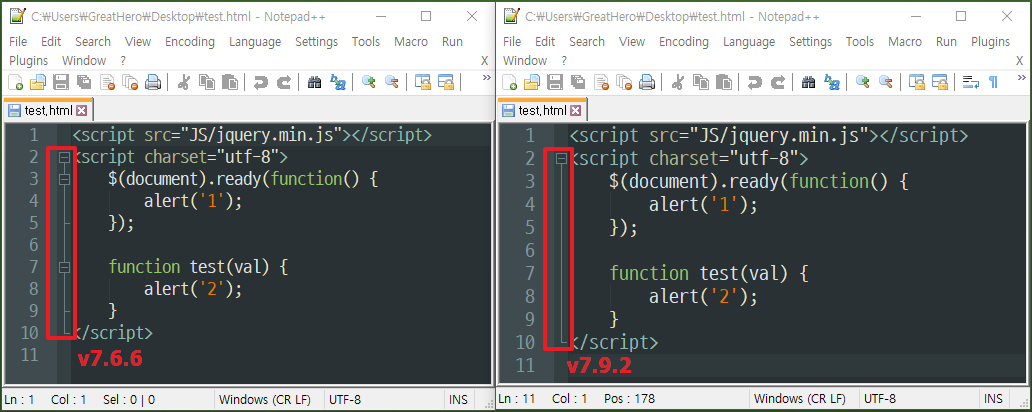The width and height of the screenshot is (1032, 412).
Task: Click Copy icon in left window toolbar
Action: 207,82
